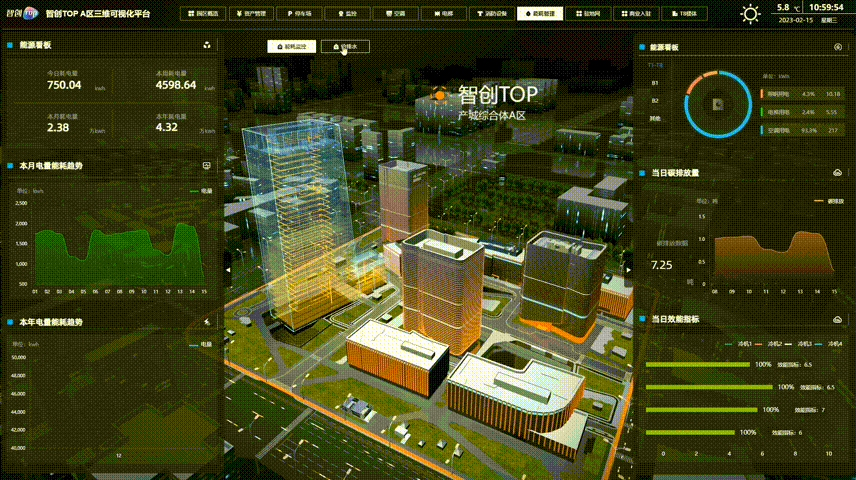
Task: Click the 智创TOP logo in header
Action: 21,13
